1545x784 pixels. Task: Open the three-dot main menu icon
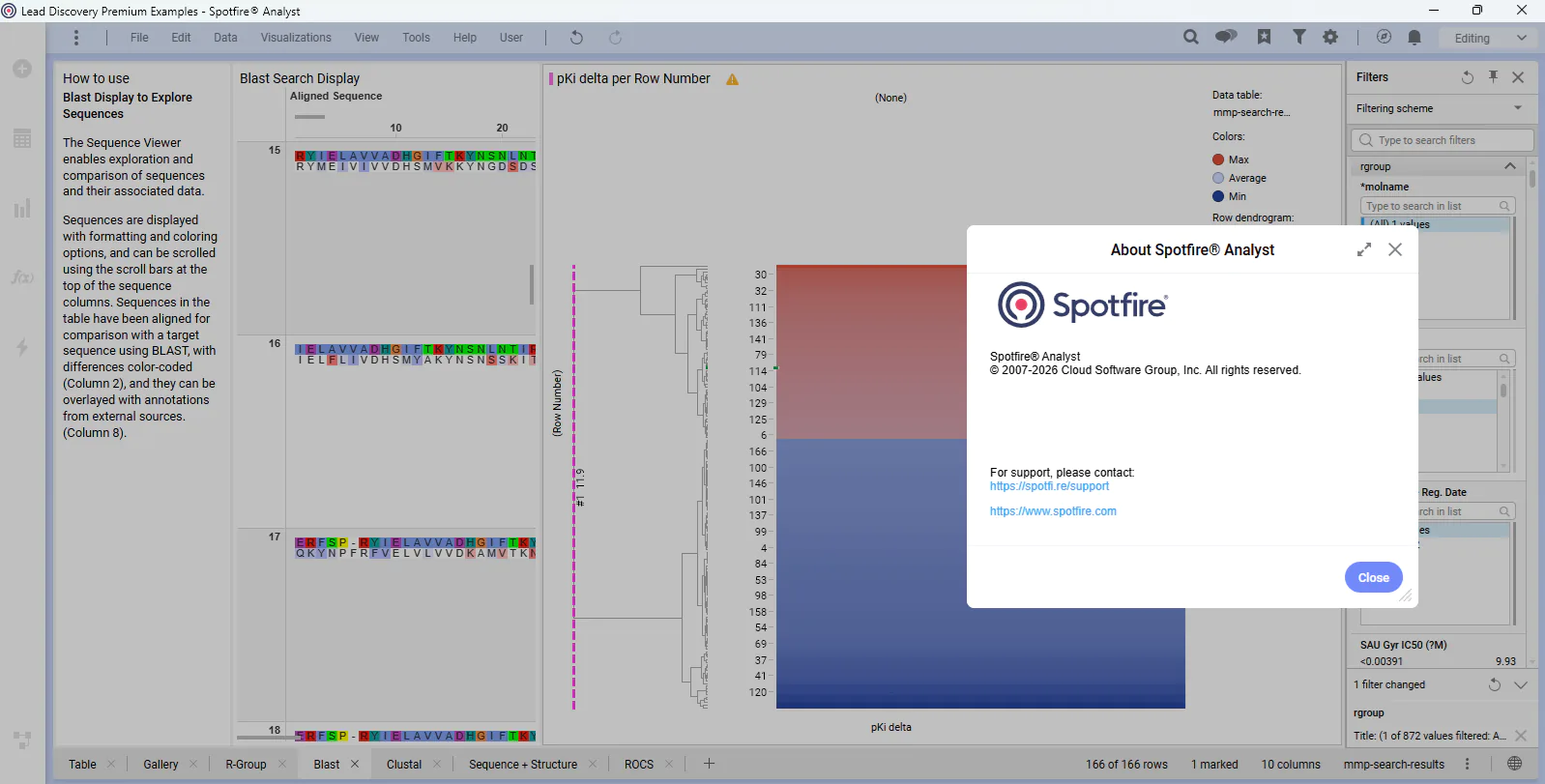pyautogui.click(x=76, y=38)
